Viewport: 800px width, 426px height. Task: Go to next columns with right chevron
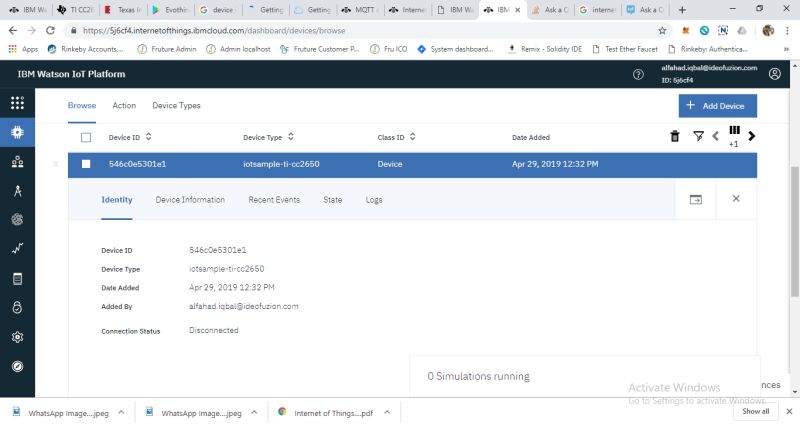[752, 136]
